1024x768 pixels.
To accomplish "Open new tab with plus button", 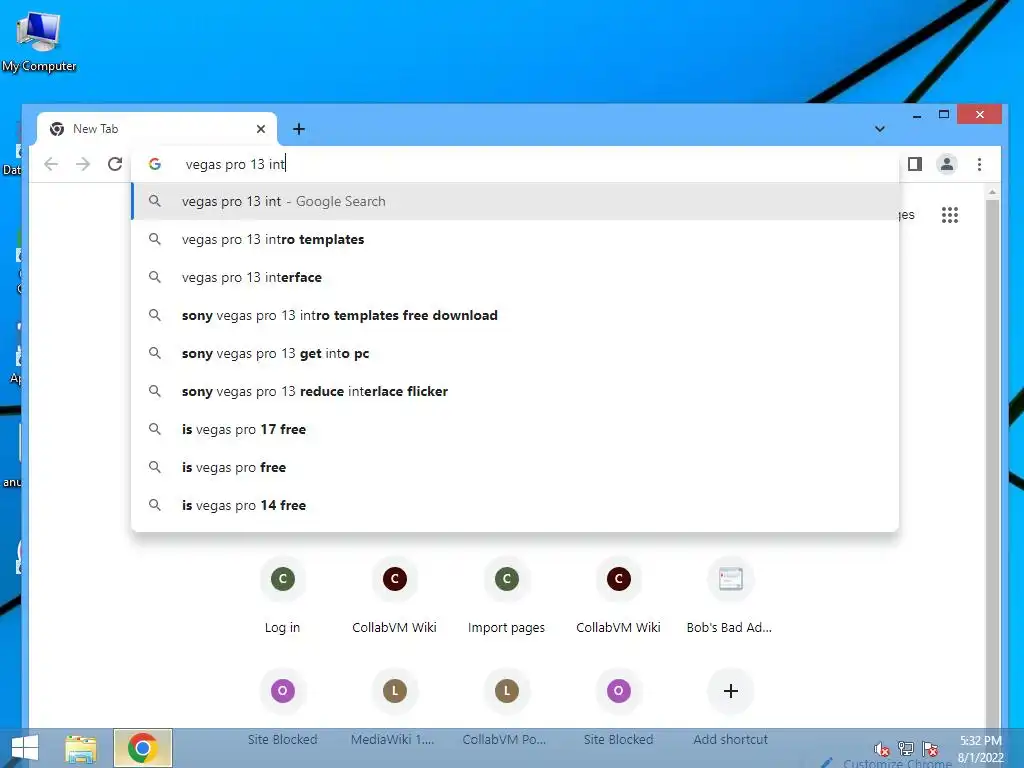I will (298, 129).
